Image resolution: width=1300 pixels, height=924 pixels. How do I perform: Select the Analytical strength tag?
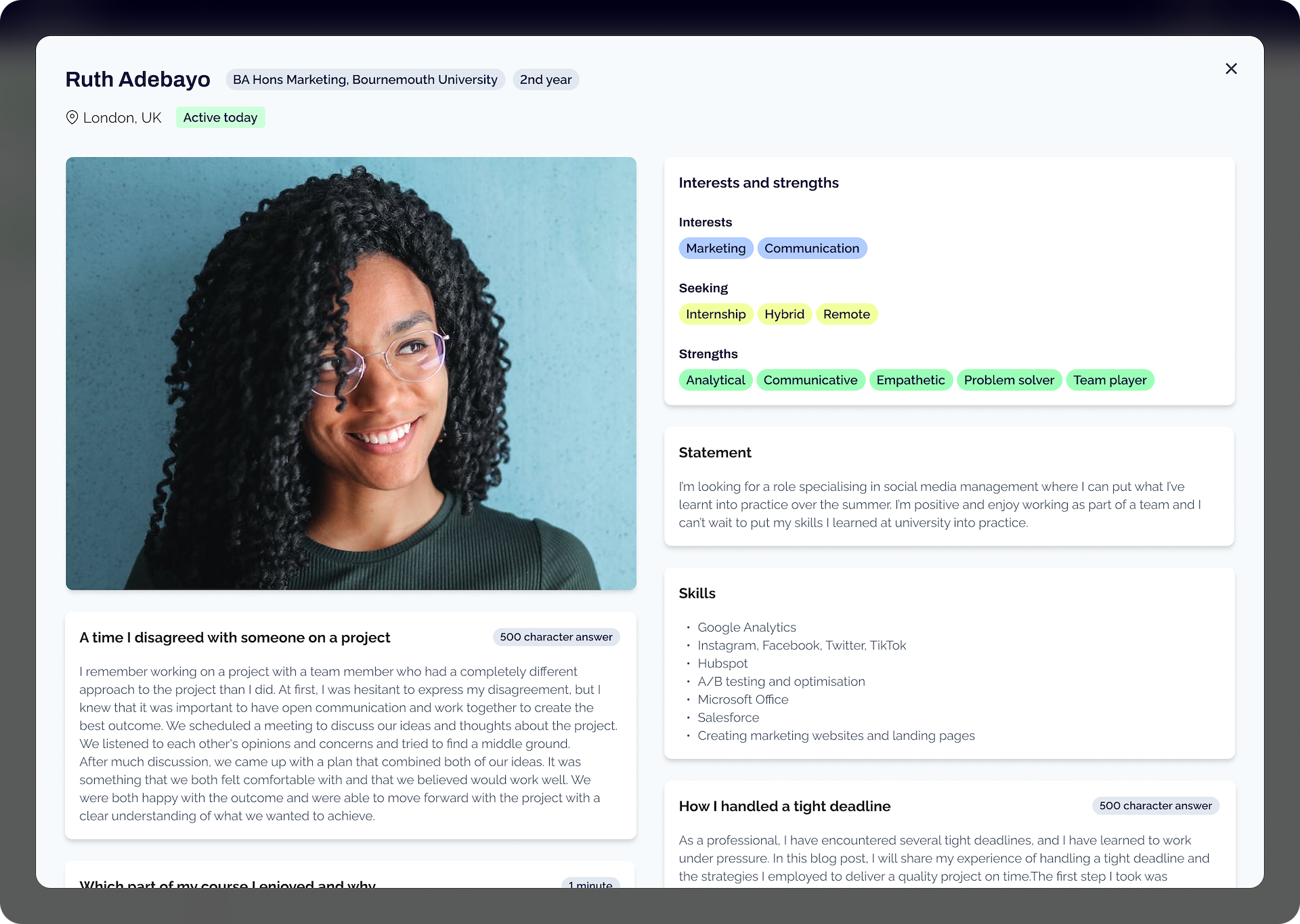pos(716,380)
